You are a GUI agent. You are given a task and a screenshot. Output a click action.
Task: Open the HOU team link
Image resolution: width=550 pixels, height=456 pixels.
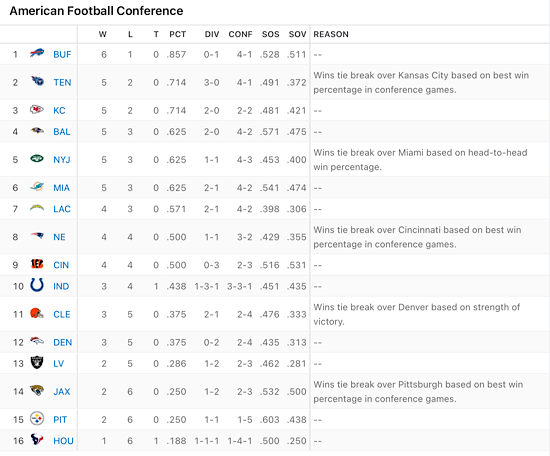tap(63, 441)
